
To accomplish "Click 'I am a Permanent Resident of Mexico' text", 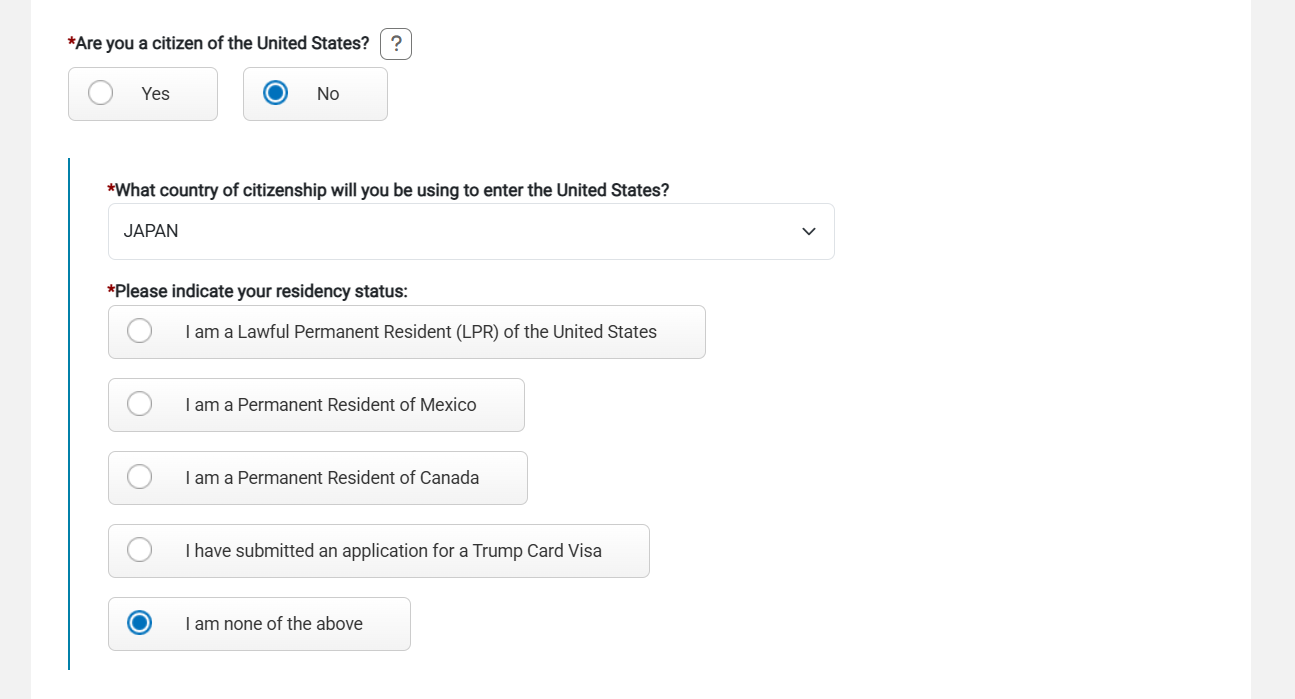I will (x=331, y=405).
